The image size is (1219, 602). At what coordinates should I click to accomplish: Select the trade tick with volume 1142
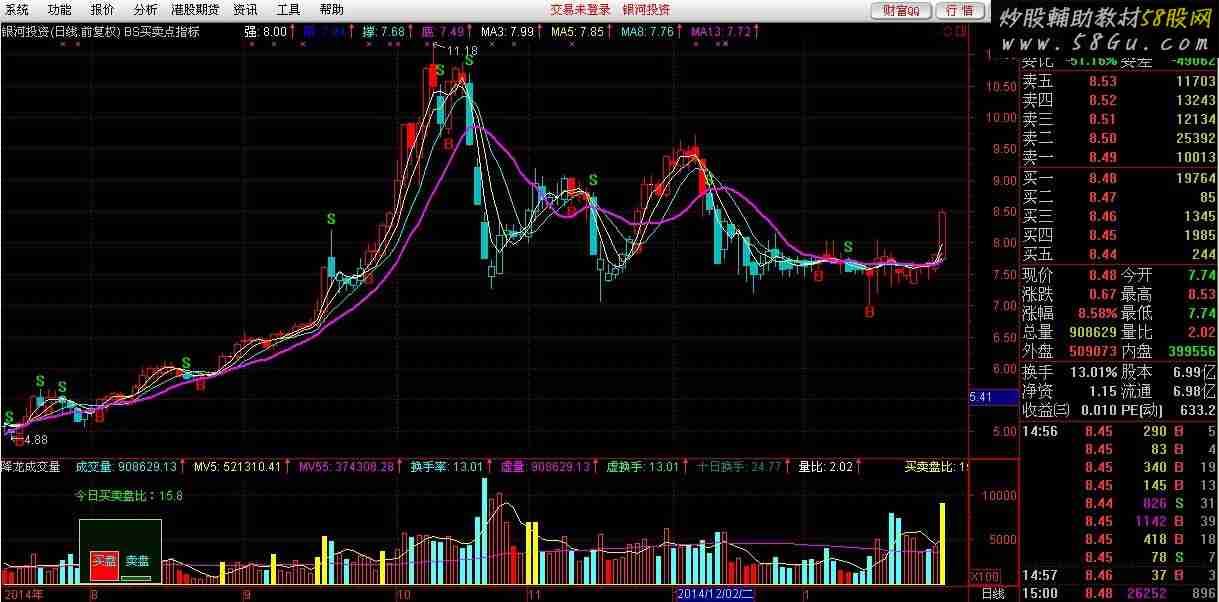point(1119,521)
